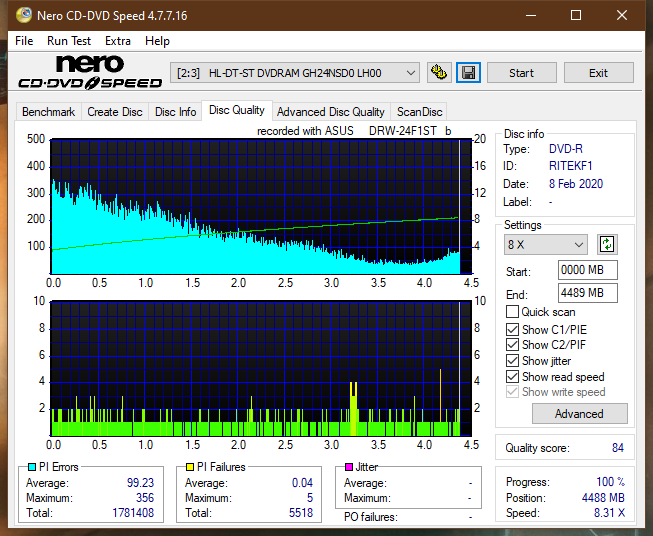The image size is (653, 536).
Task: Click the greyed Show write speed checkbox
Action: coord(512,392)
